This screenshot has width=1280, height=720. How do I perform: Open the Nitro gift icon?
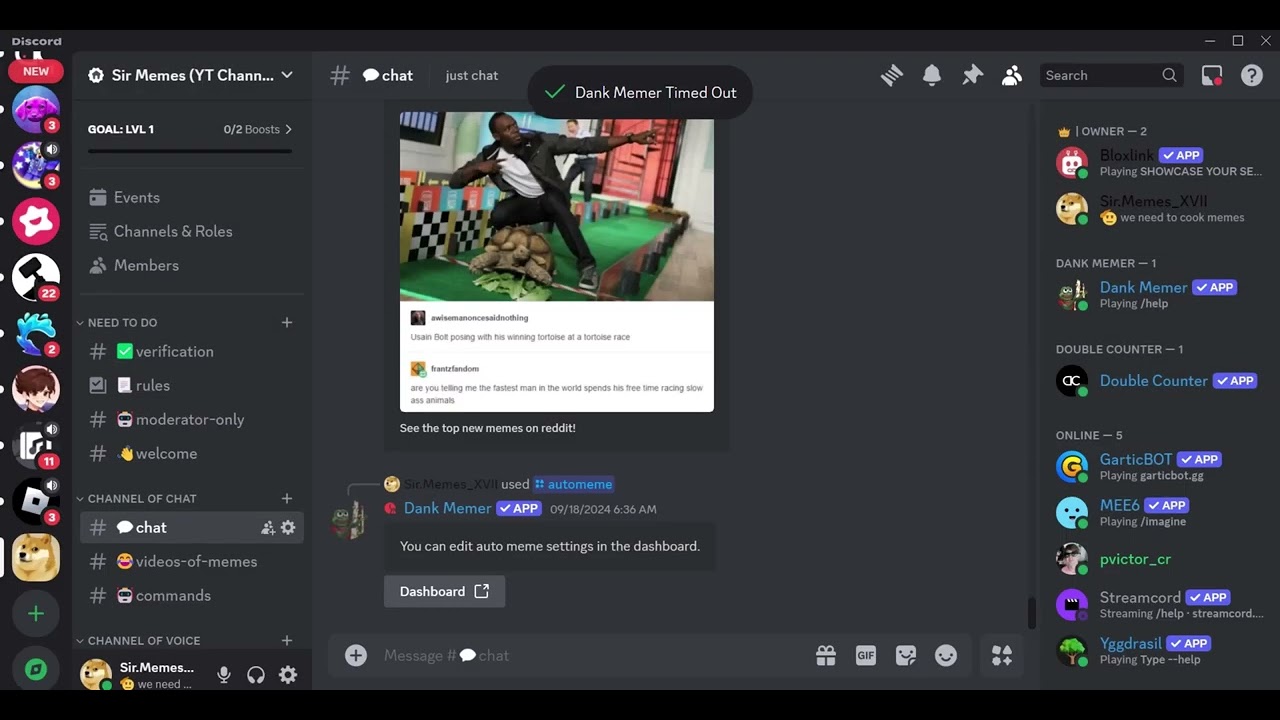[x=826, y=655]
